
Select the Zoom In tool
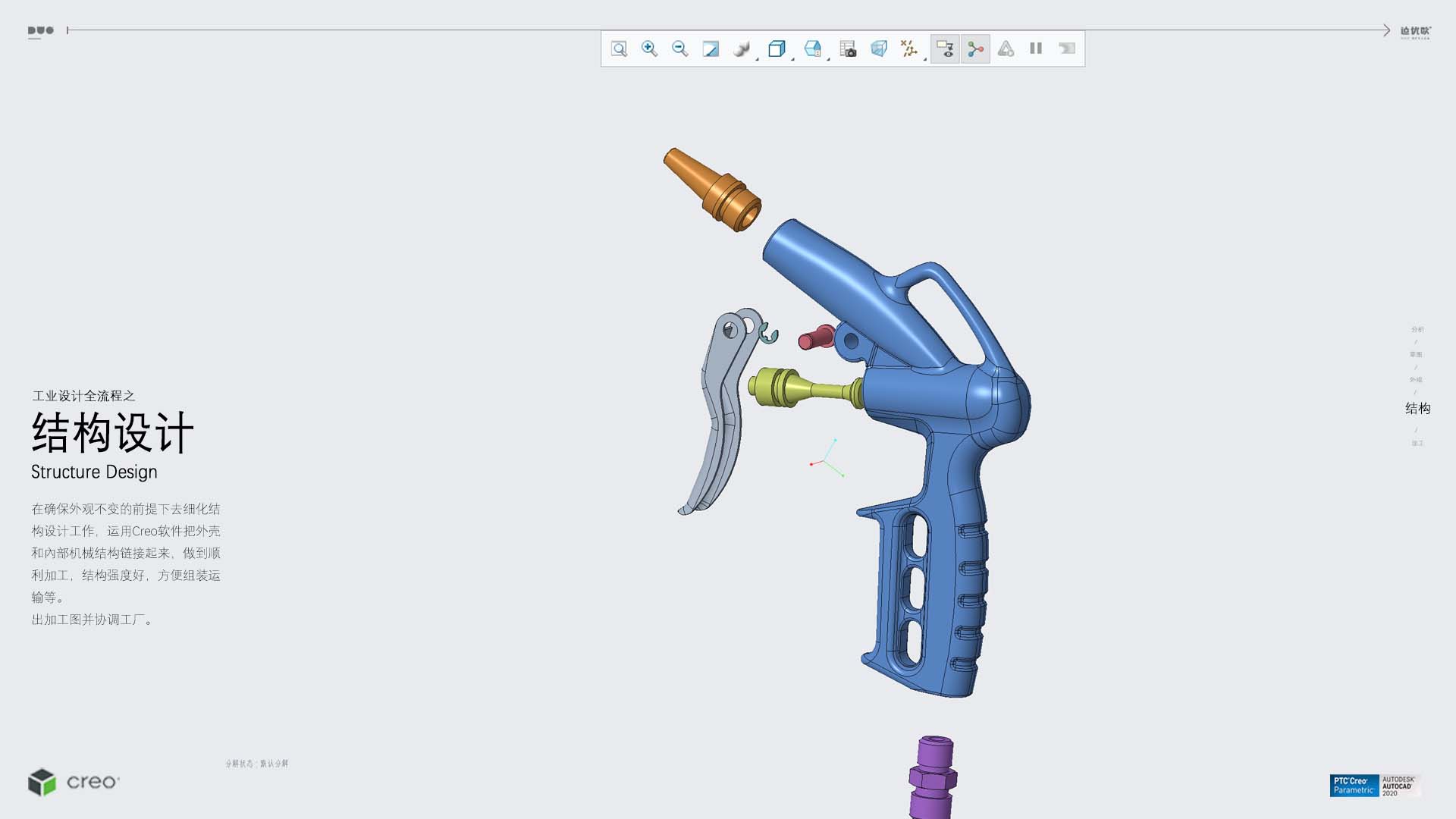click(x=649, y=49)
